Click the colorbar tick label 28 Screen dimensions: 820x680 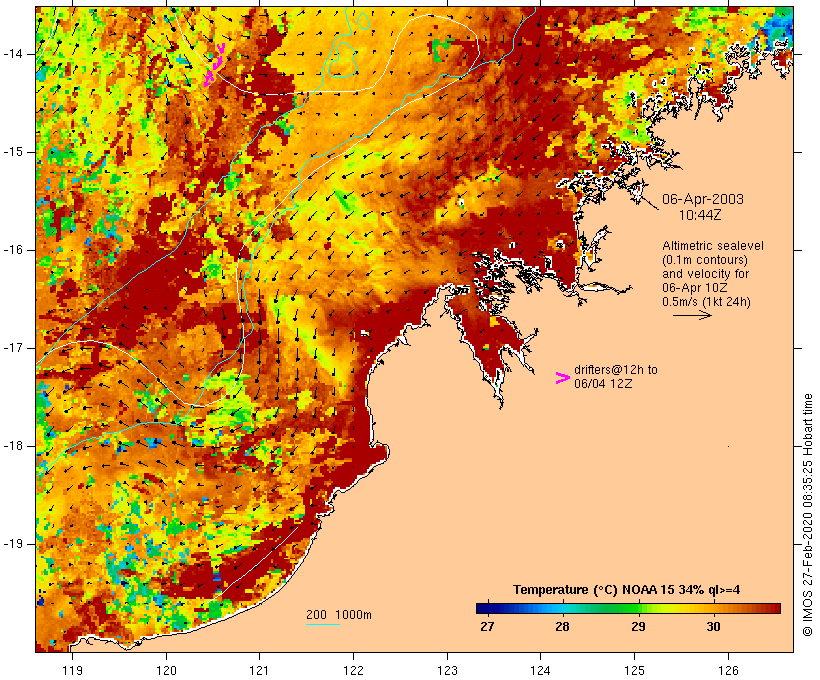[562, 626]
